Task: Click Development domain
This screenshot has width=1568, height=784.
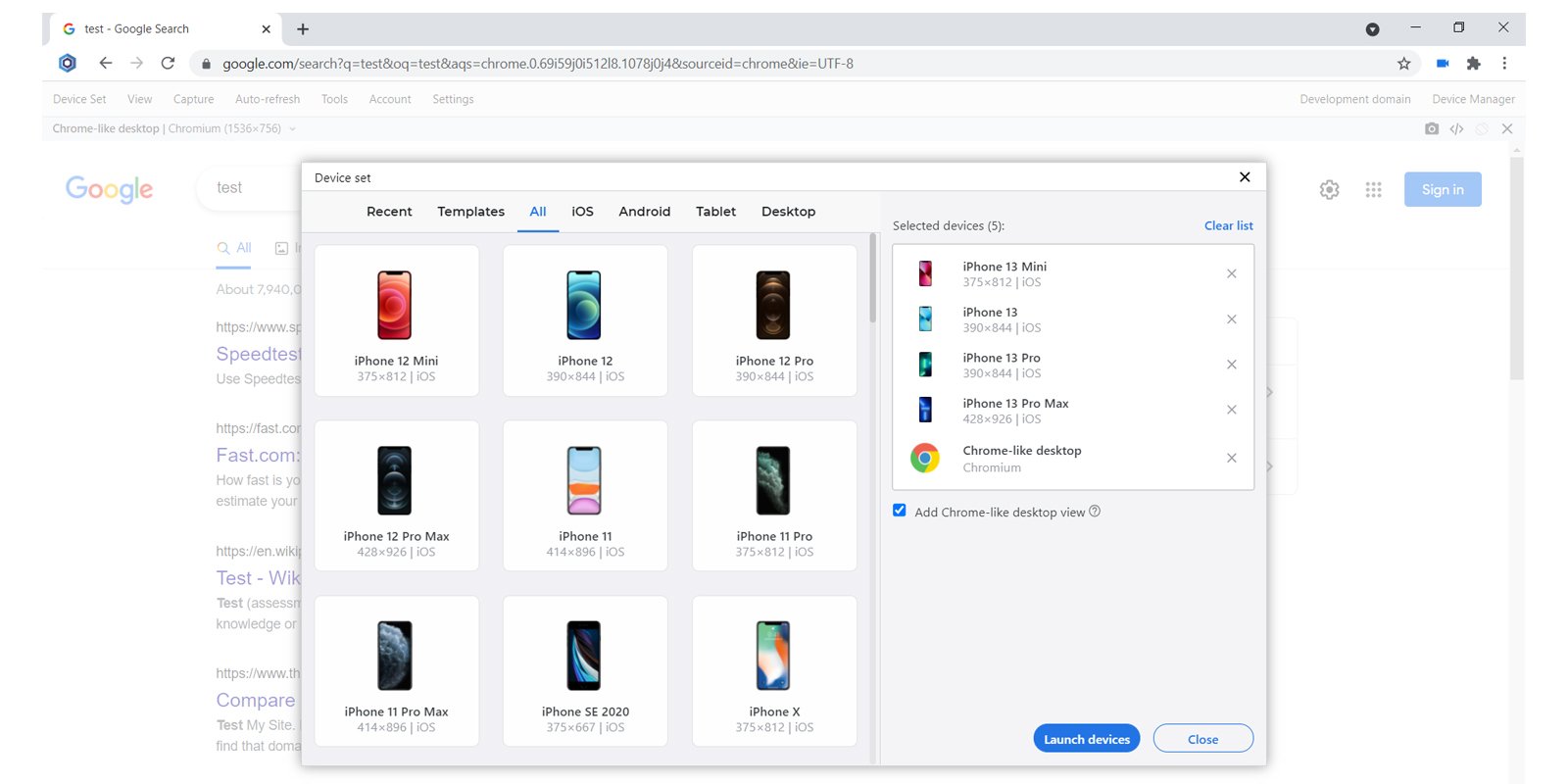Action: (1355, 99)
